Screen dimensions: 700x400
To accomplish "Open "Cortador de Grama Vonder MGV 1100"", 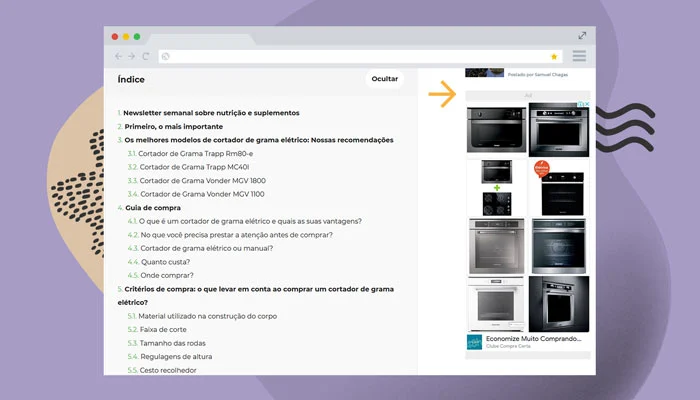I will pyautogui.click(x=202, y=194).
